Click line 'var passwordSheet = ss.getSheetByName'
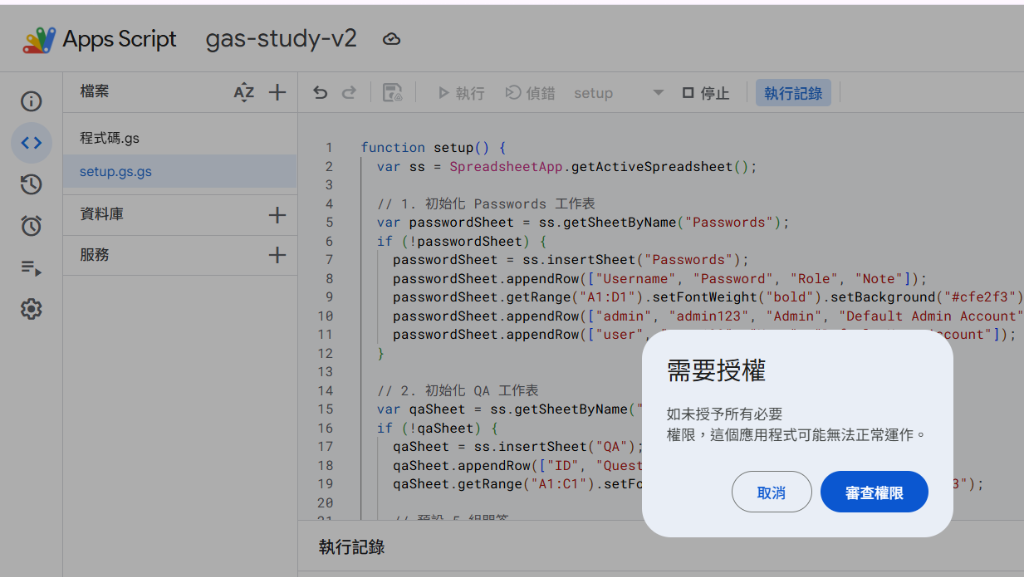 (583, 223)
